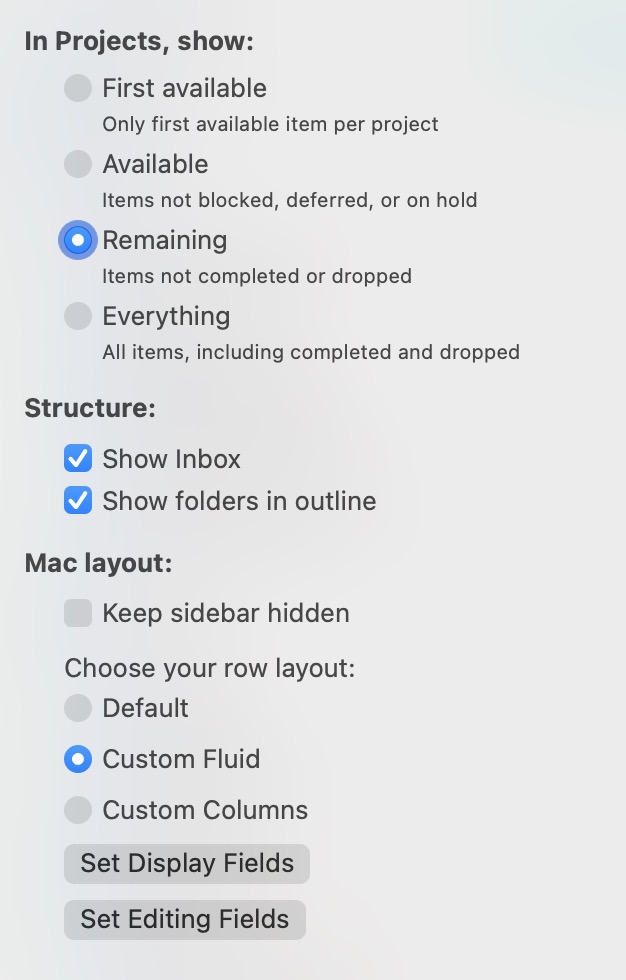This screenshot has height=980, width=626.
Task: Click the Items not blocked, deferred description
Action: pos(290,200)
